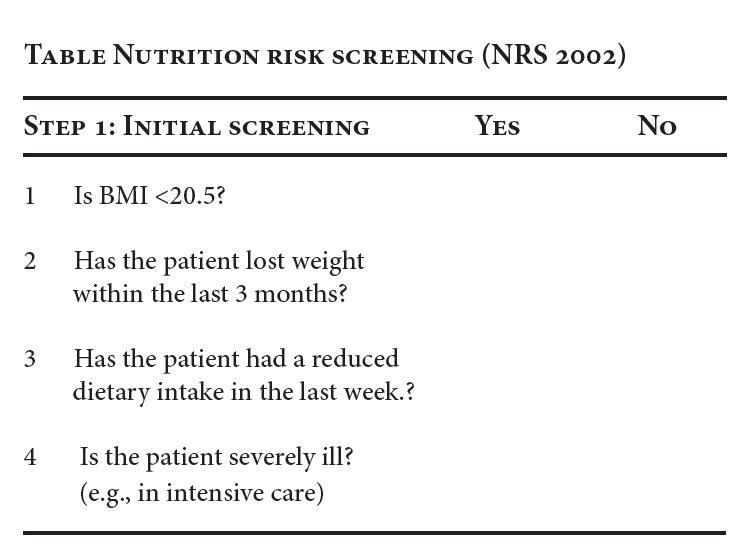
Task: Click row number 3
Action: 30,359
